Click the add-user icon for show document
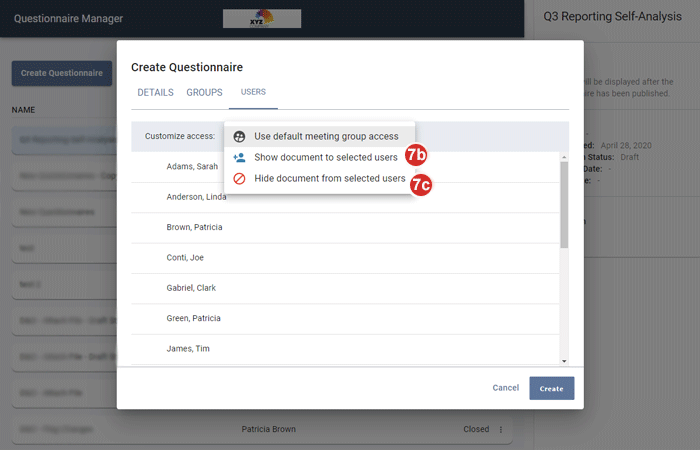The image size is (700, 450). (x=239, y=158)
